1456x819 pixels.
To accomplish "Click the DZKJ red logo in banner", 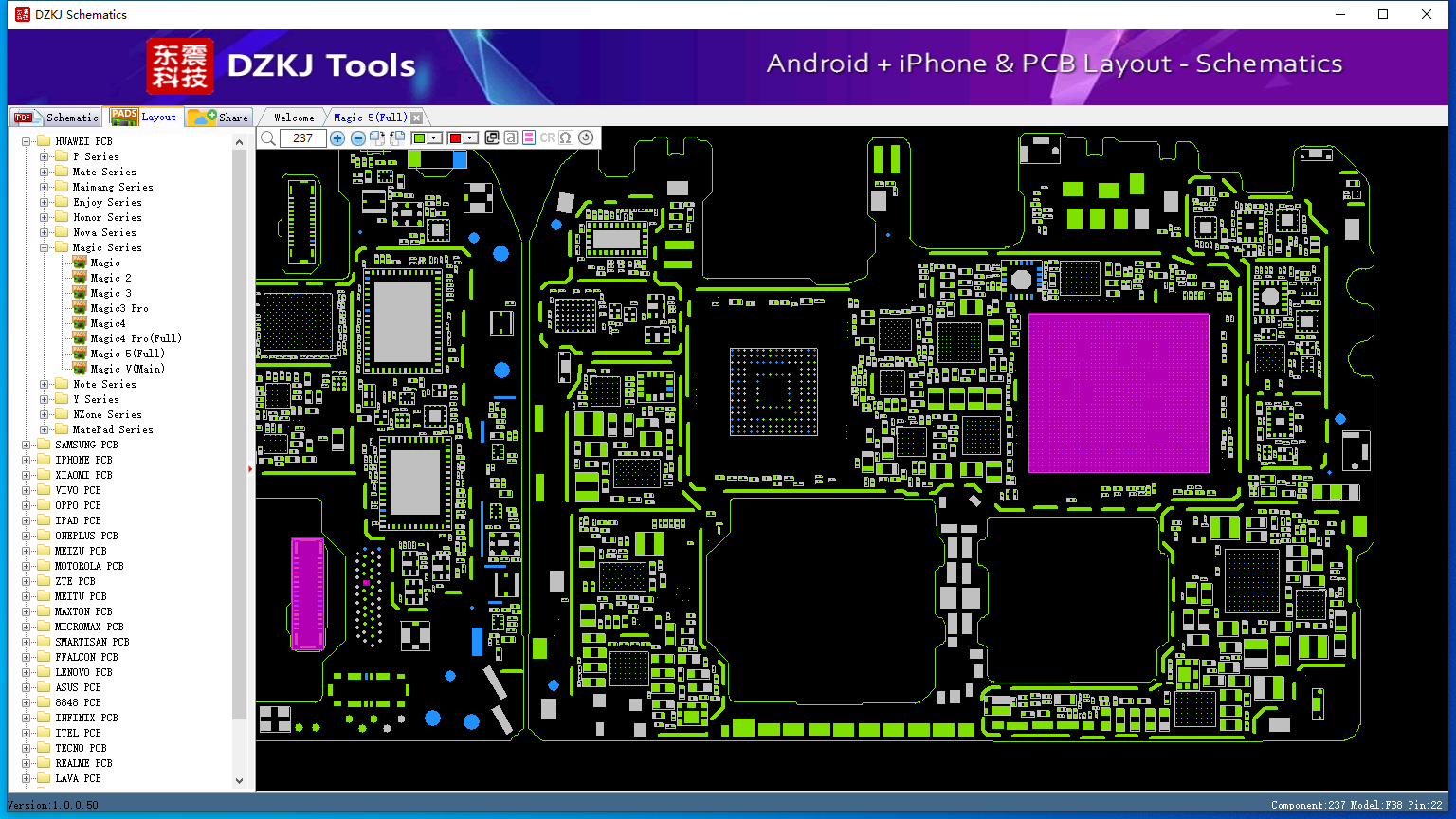I will [180, 66].
